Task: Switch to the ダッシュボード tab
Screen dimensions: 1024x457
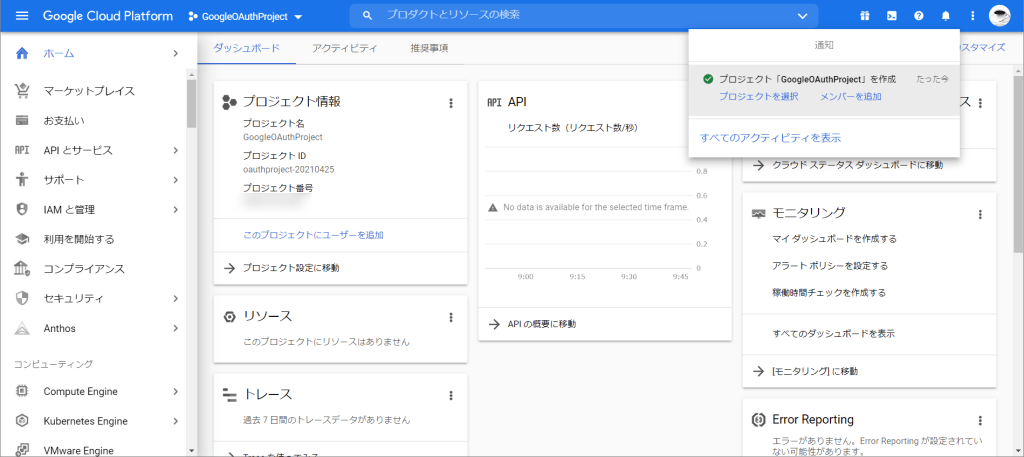Action: [247, 48]
